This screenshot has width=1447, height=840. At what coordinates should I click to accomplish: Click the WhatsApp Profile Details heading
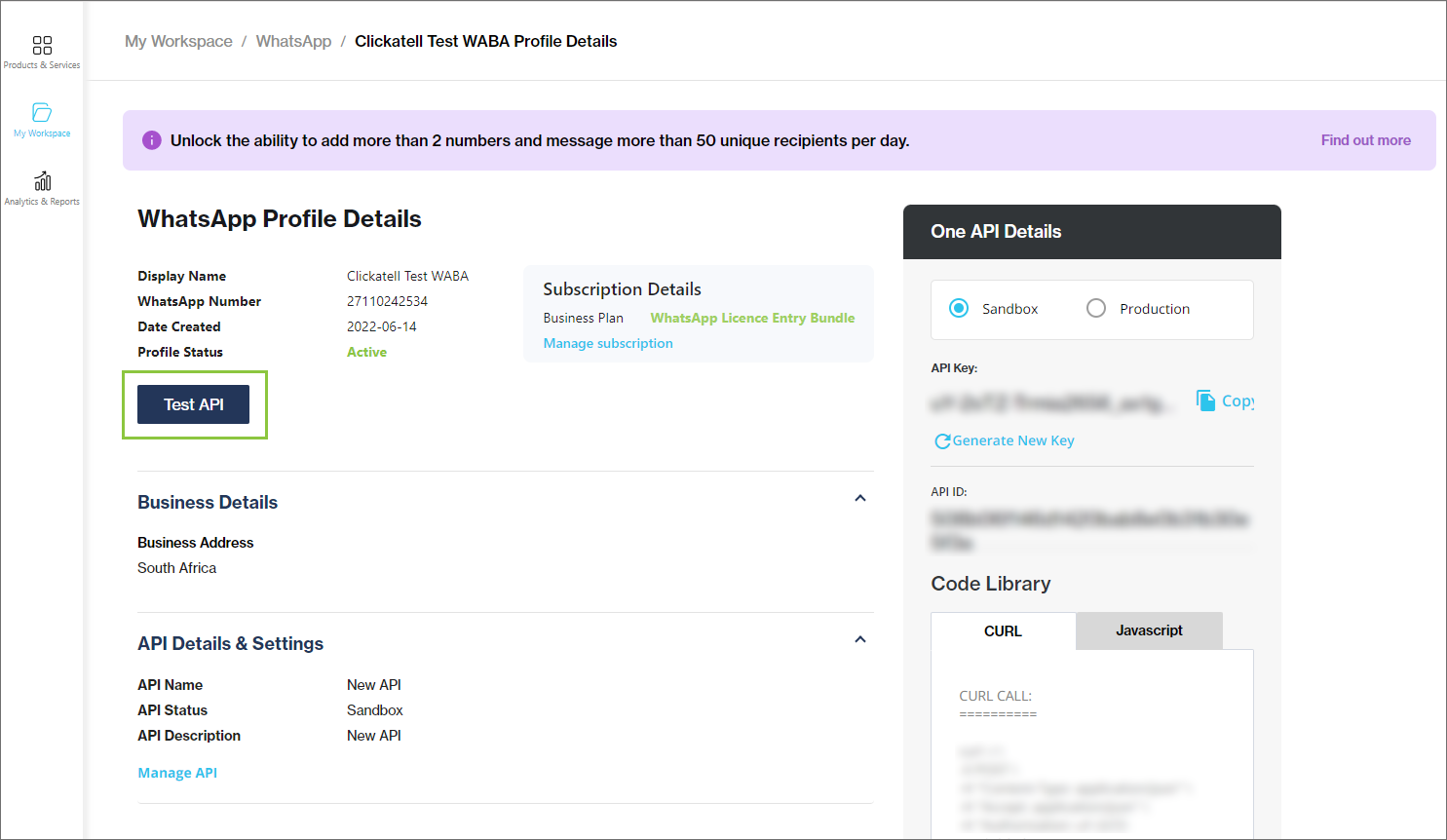click(280, 218)
